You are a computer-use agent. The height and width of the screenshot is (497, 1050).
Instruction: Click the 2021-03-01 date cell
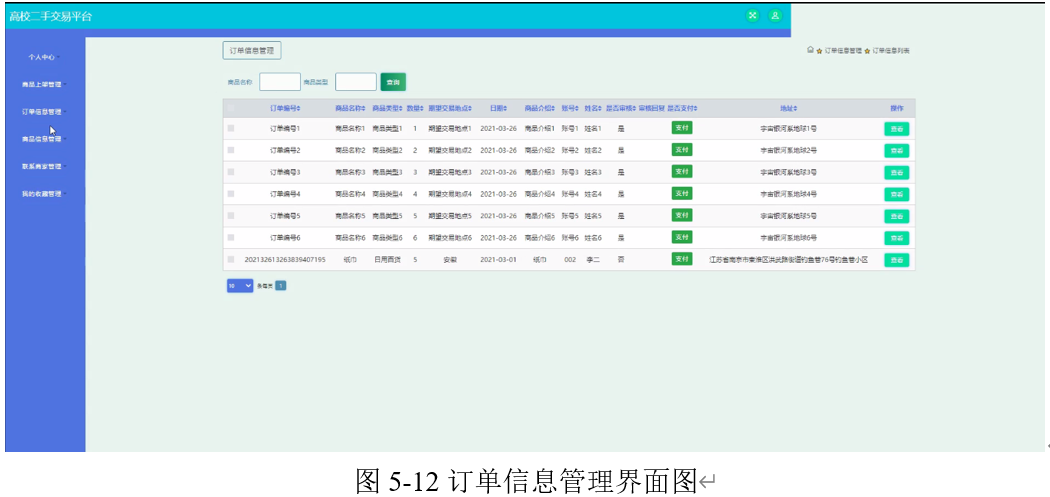(498, 259)
